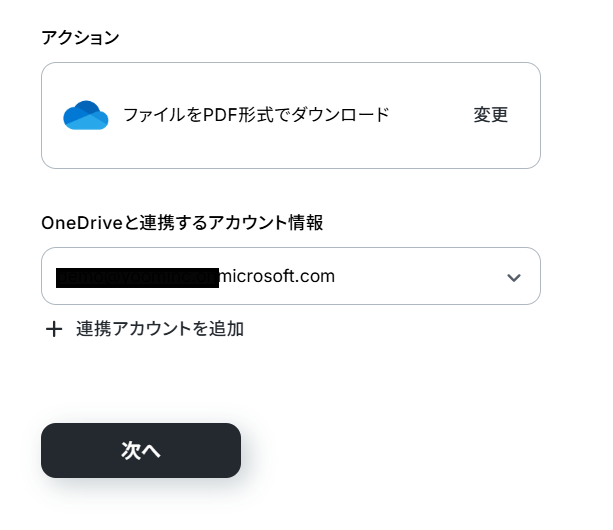Open the OneDrive account dropdown
Image resolution: width=613 pixels, height=530 pixels.
291,276
